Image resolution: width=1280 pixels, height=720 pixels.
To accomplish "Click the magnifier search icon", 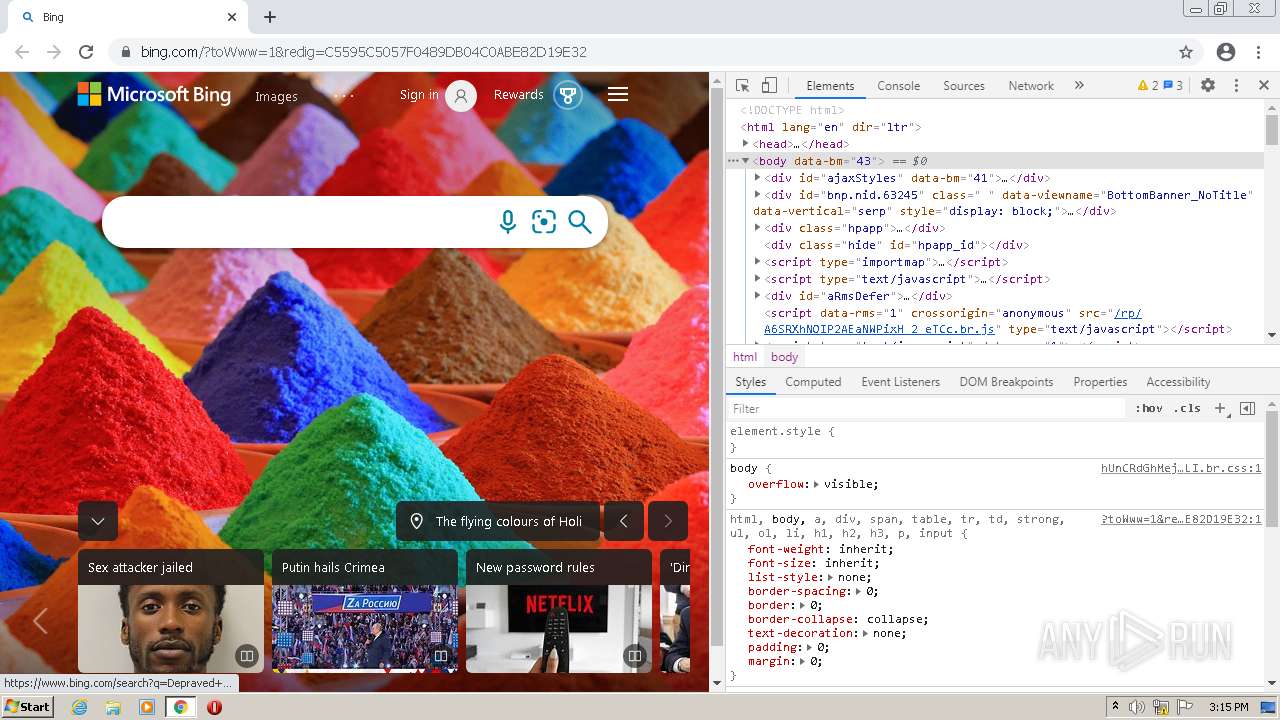I will click(580, 222).
